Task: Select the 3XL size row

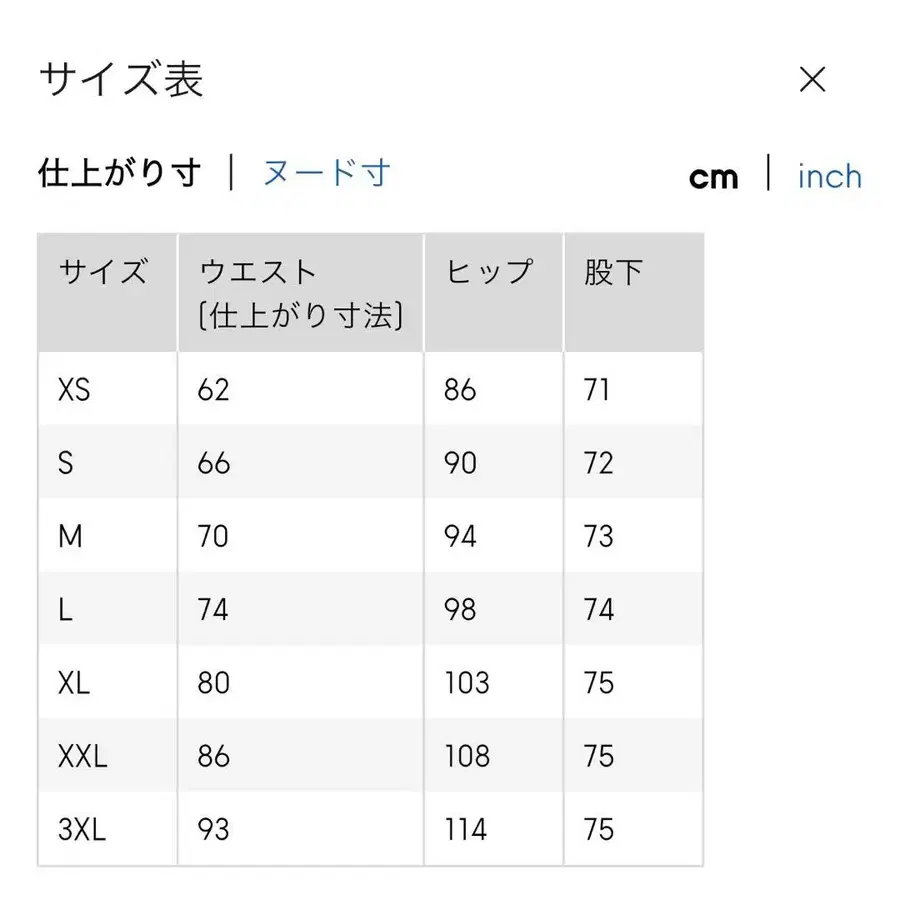Action: (78, 829)
